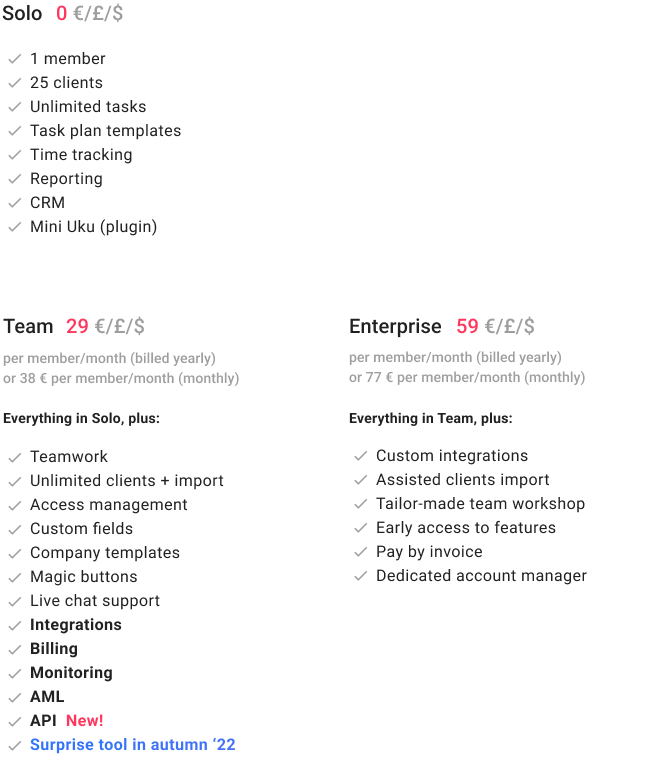The width and height of the screenshot is (663, 762).
Task: Click the red New! badge
Action: click(85, 721)
